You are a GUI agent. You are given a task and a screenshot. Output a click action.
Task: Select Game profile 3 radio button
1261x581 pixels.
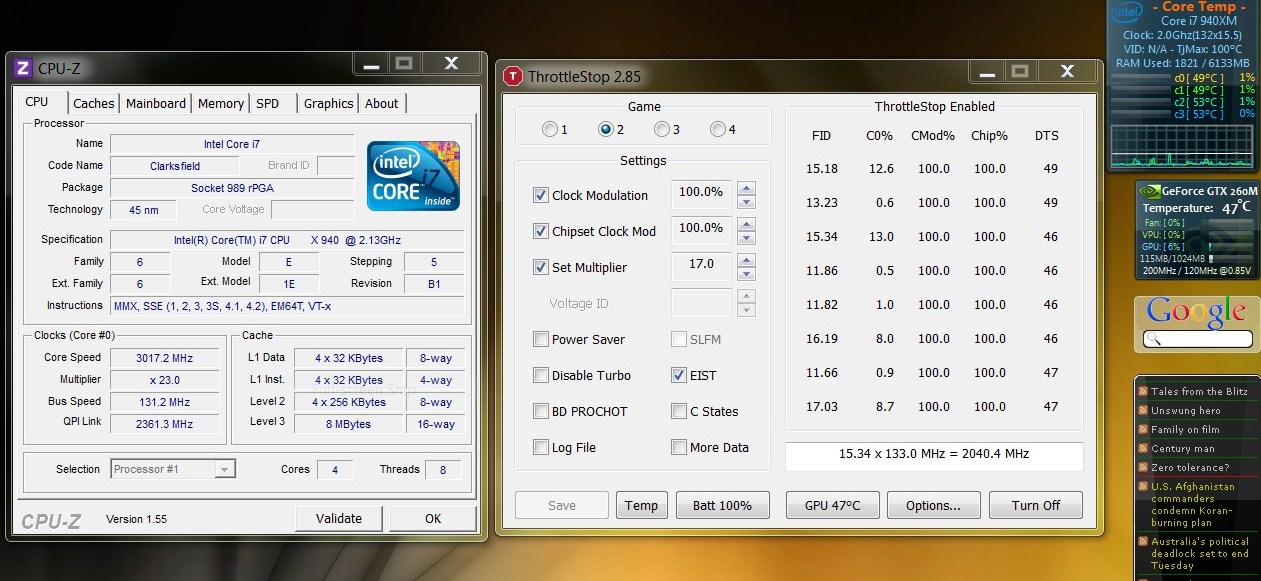tap(661, 129)
